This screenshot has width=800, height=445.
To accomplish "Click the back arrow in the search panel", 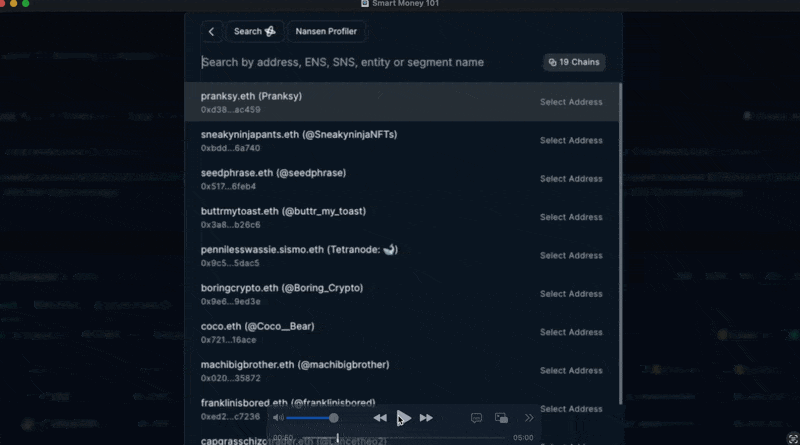I will 211,31.
